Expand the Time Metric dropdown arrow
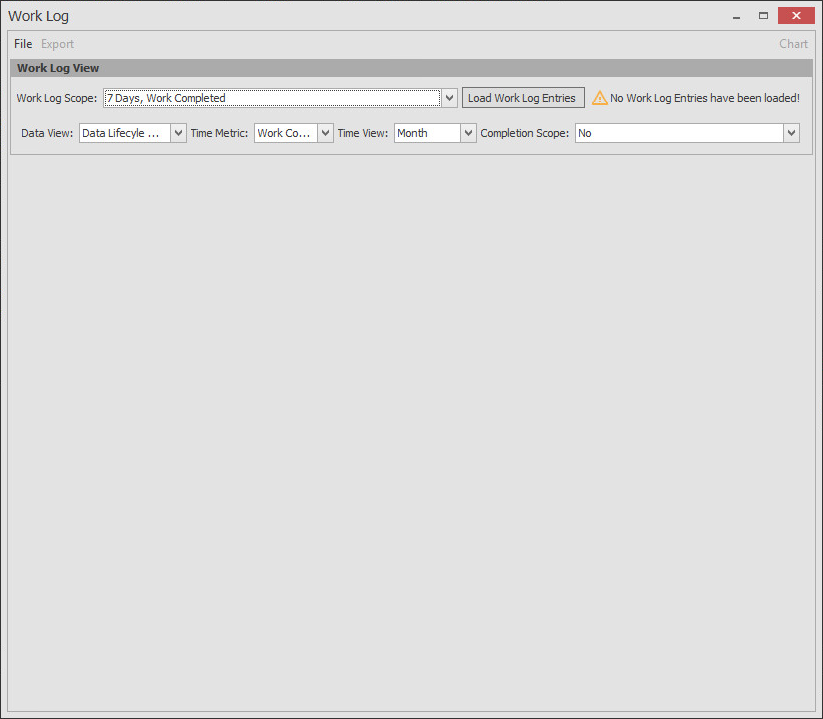This screenshot has height=719, width=823. point(325,133)
